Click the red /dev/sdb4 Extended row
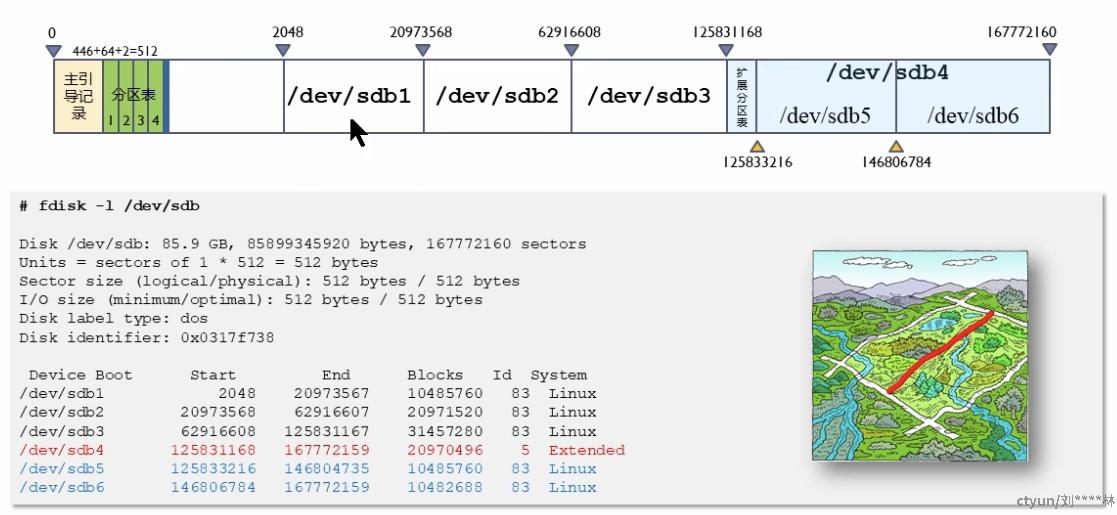The height and width of the screenshot is (515, 1117). [322, 450]
